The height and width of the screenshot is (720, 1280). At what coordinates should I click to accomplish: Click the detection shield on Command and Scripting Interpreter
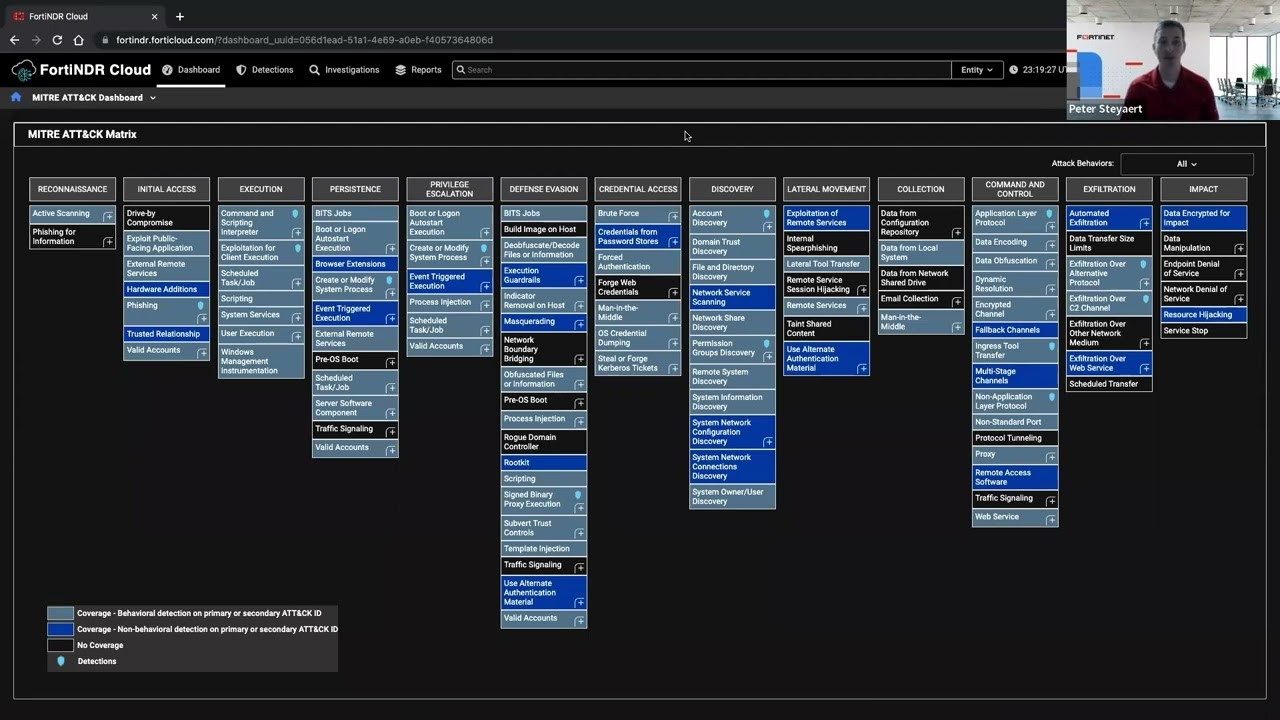click(295, 214)
